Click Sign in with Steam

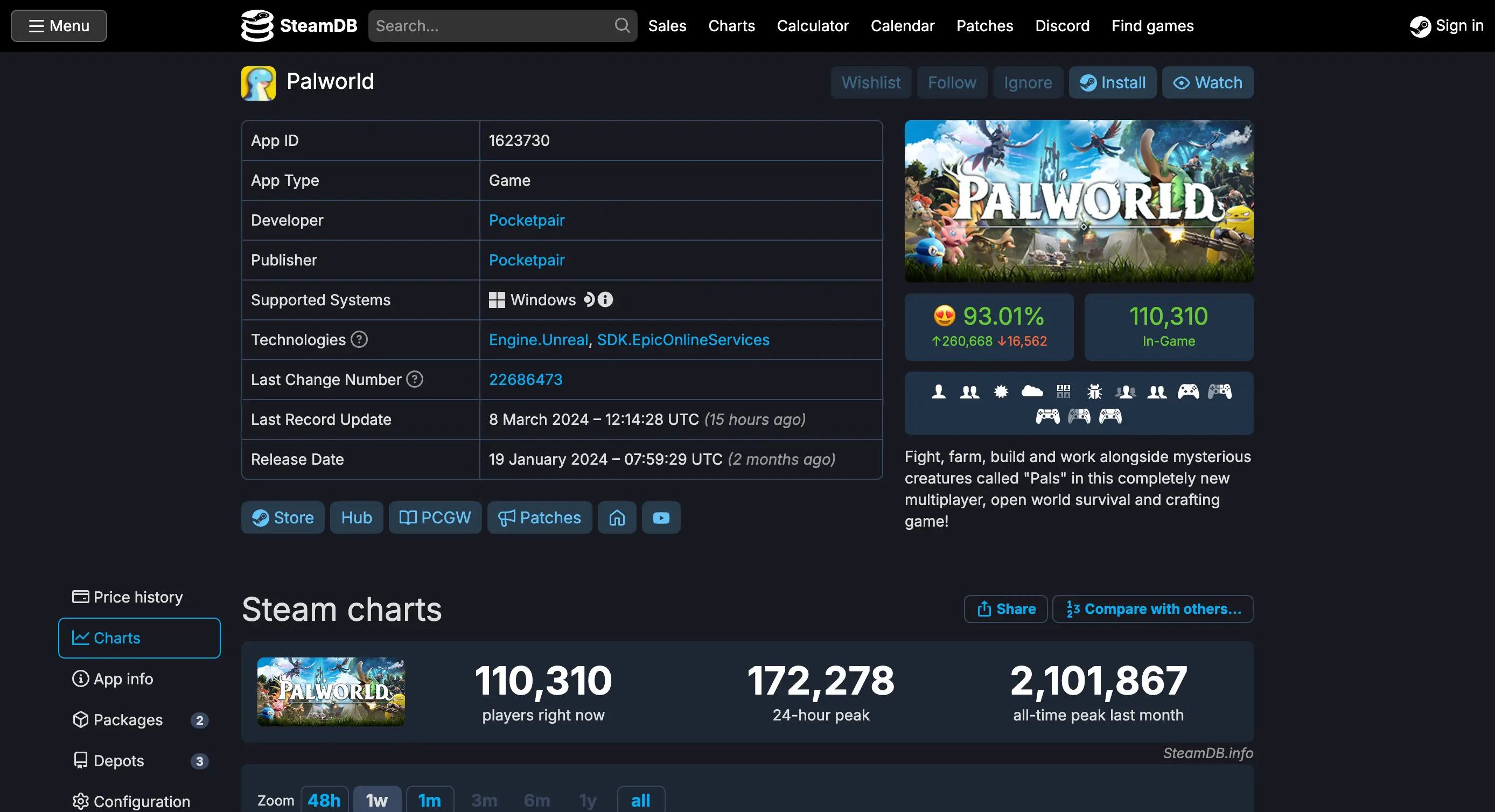(x=1446, y=25)
